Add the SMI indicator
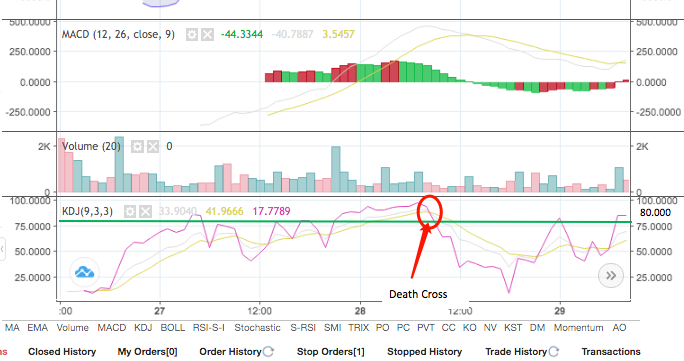 [332, 328]
